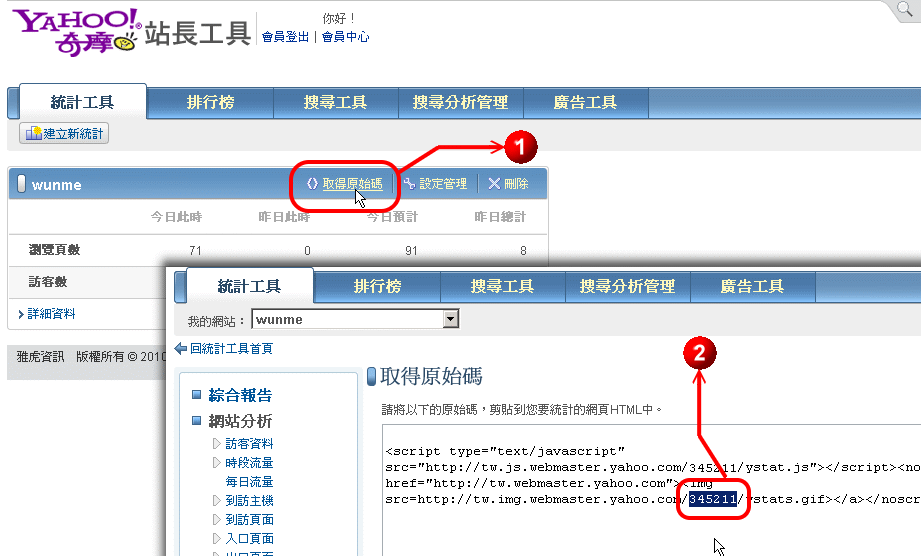Click inside the source code text box

[651, 490]
